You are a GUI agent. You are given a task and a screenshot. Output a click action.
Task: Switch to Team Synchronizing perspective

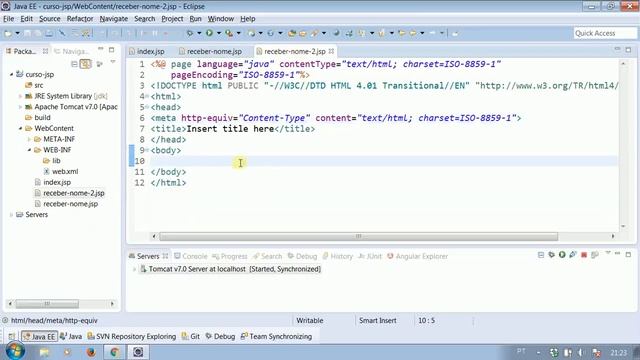(x=276, y=337)
